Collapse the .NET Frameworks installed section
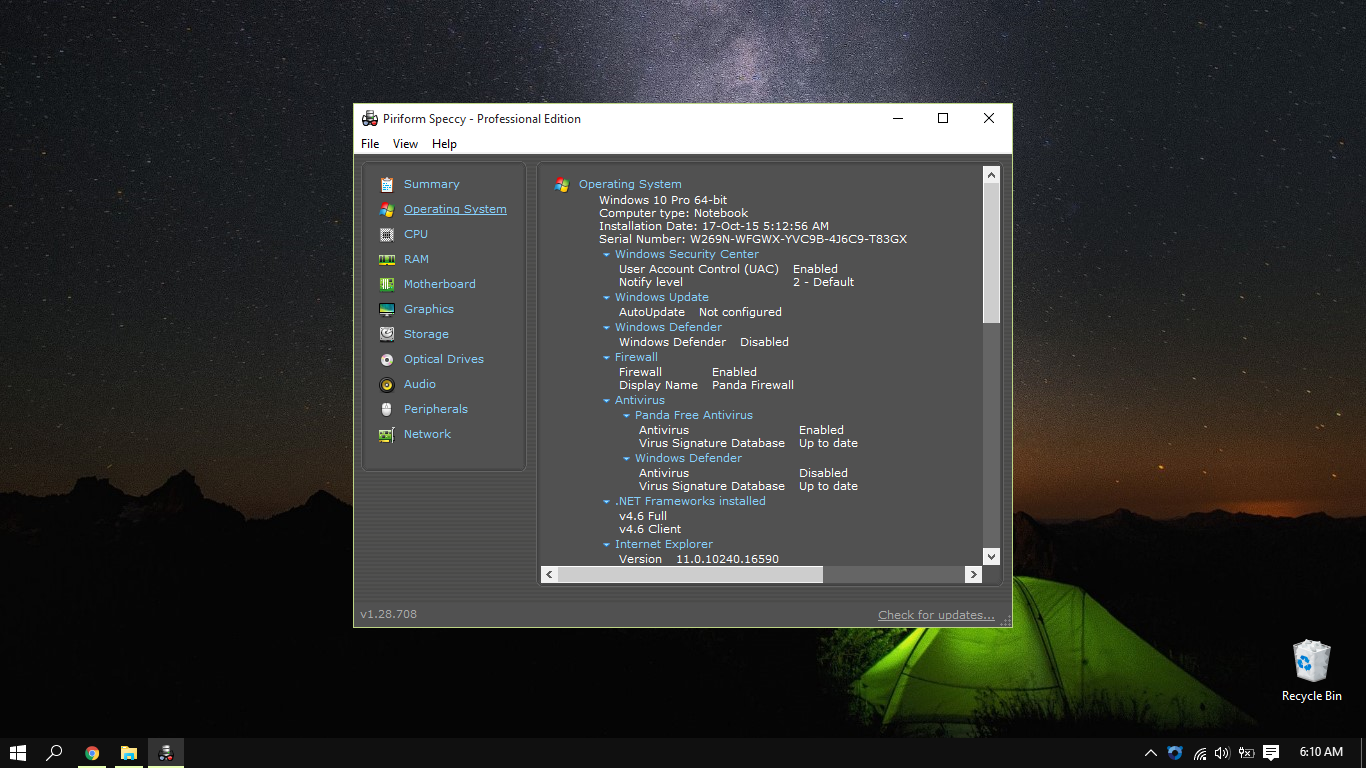1366x768 pixels. [x=606, y=502]
